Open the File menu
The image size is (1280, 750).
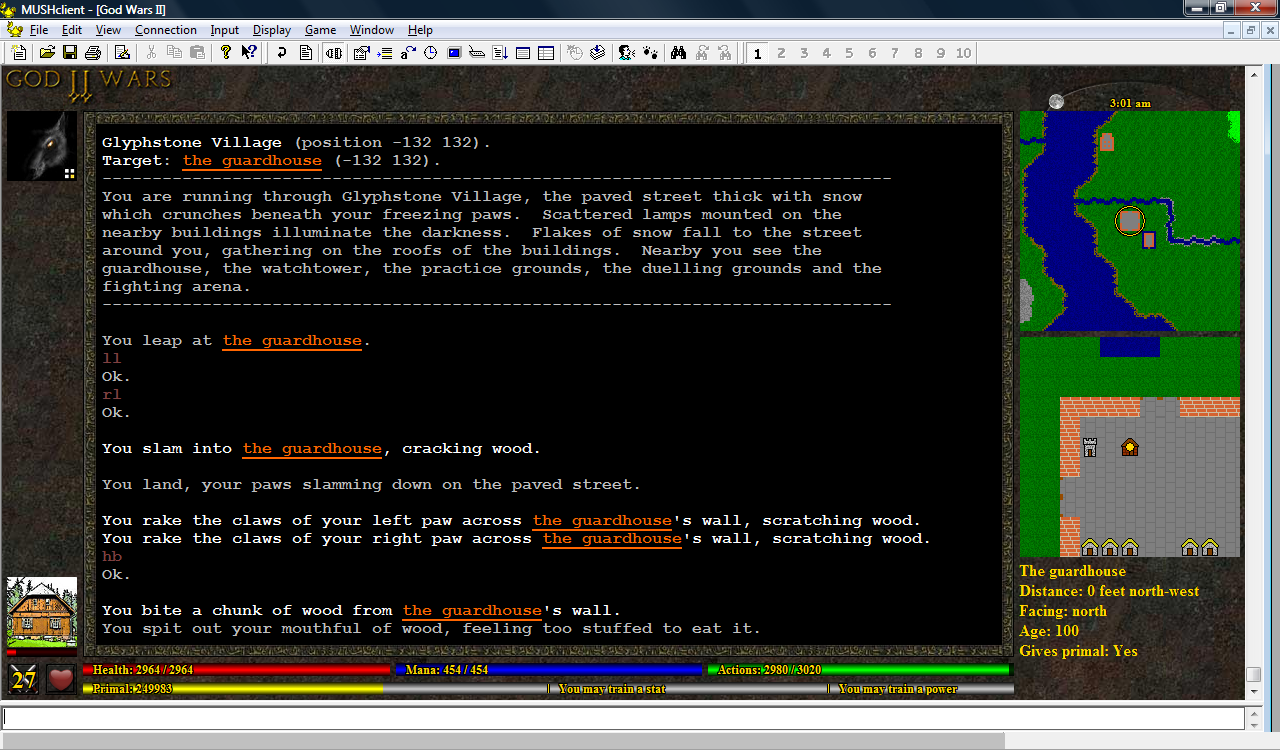click(x=39, y=30)
